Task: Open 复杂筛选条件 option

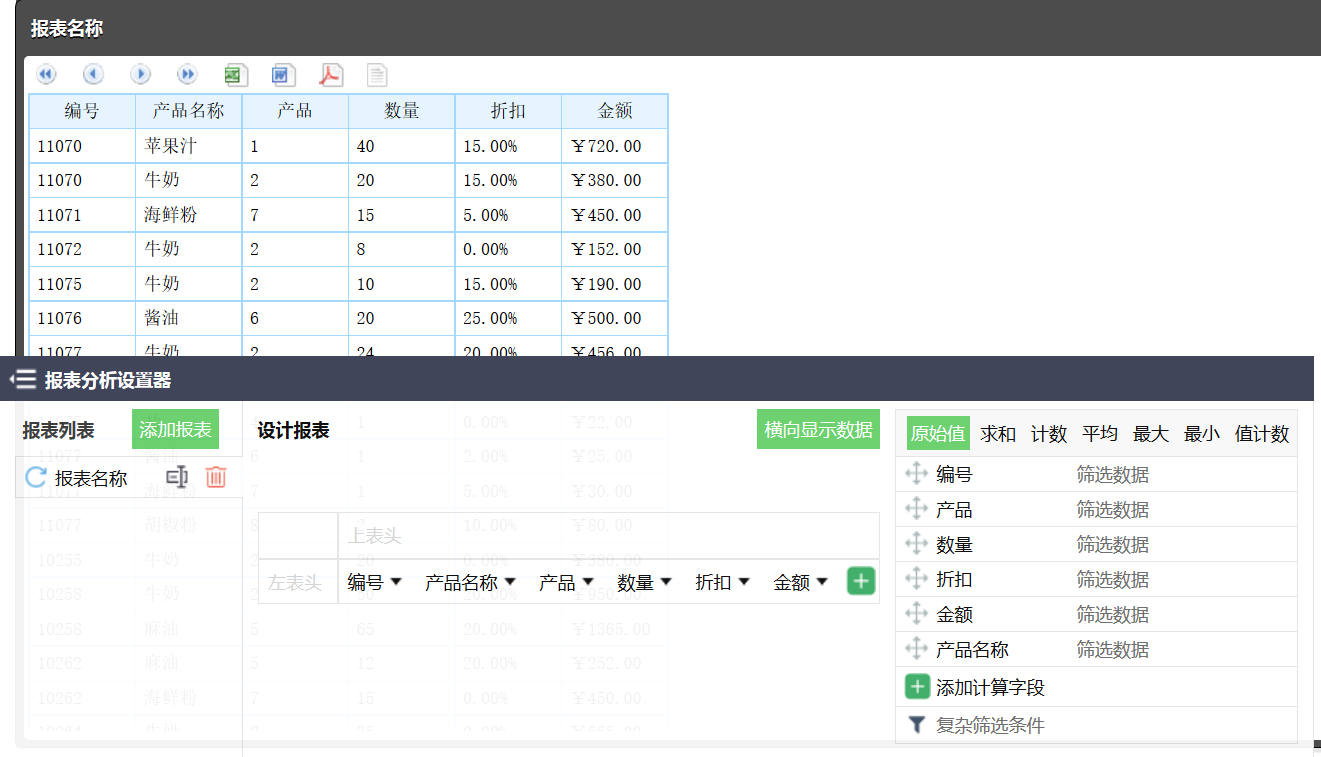Action: click(990, 726)
